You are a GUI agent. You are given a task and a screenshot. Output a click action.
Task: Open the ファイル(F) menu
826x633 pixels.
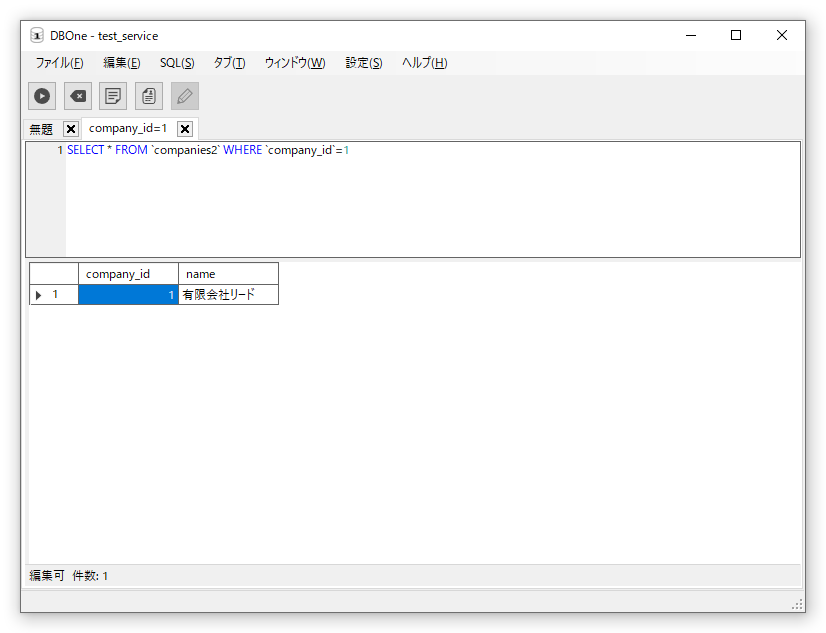coord(59,63)
